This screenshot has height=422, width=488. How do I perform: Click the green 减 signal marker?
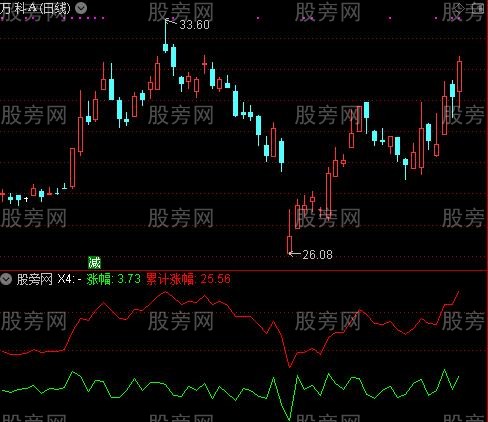[x=94, y=263]
